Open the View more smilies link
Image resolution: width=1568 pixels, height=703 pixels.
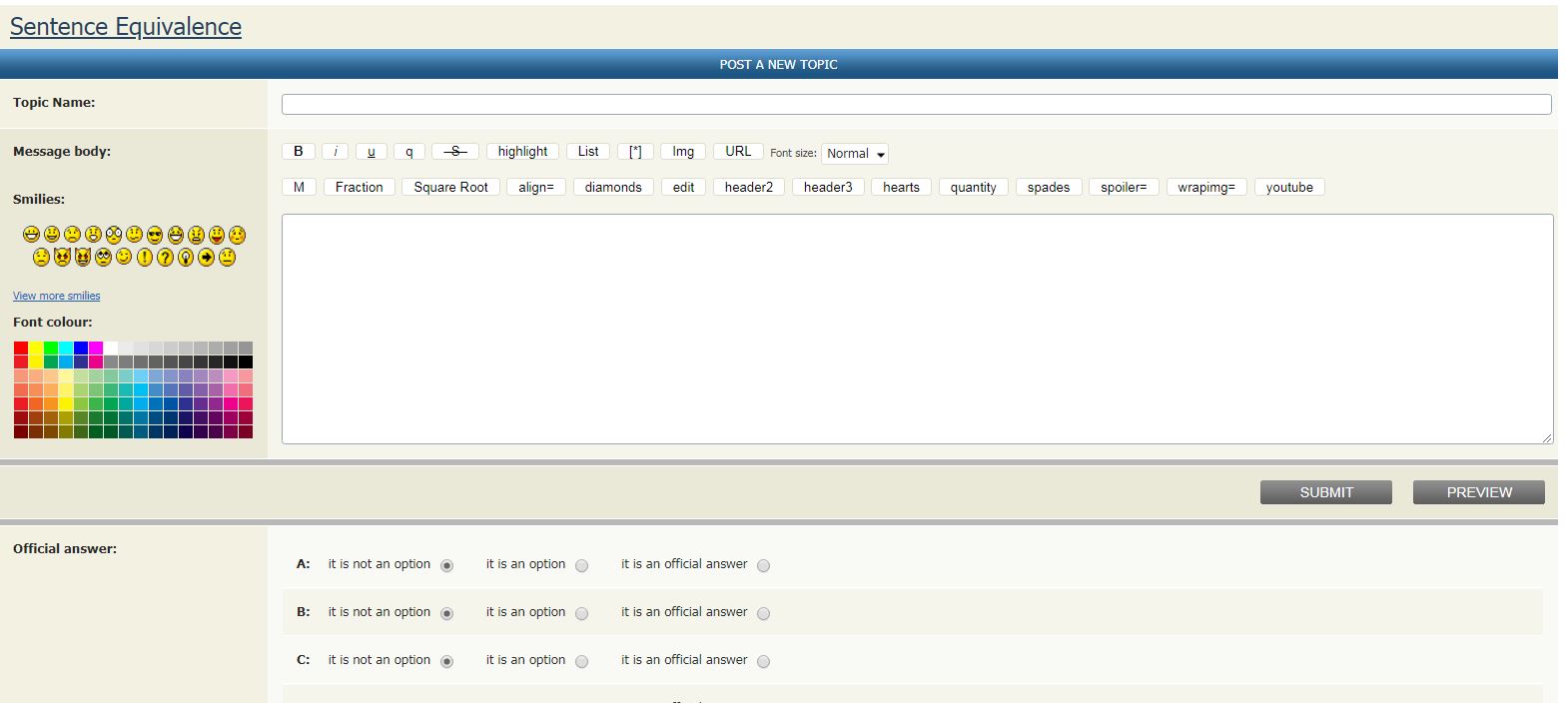pos(56,296)
